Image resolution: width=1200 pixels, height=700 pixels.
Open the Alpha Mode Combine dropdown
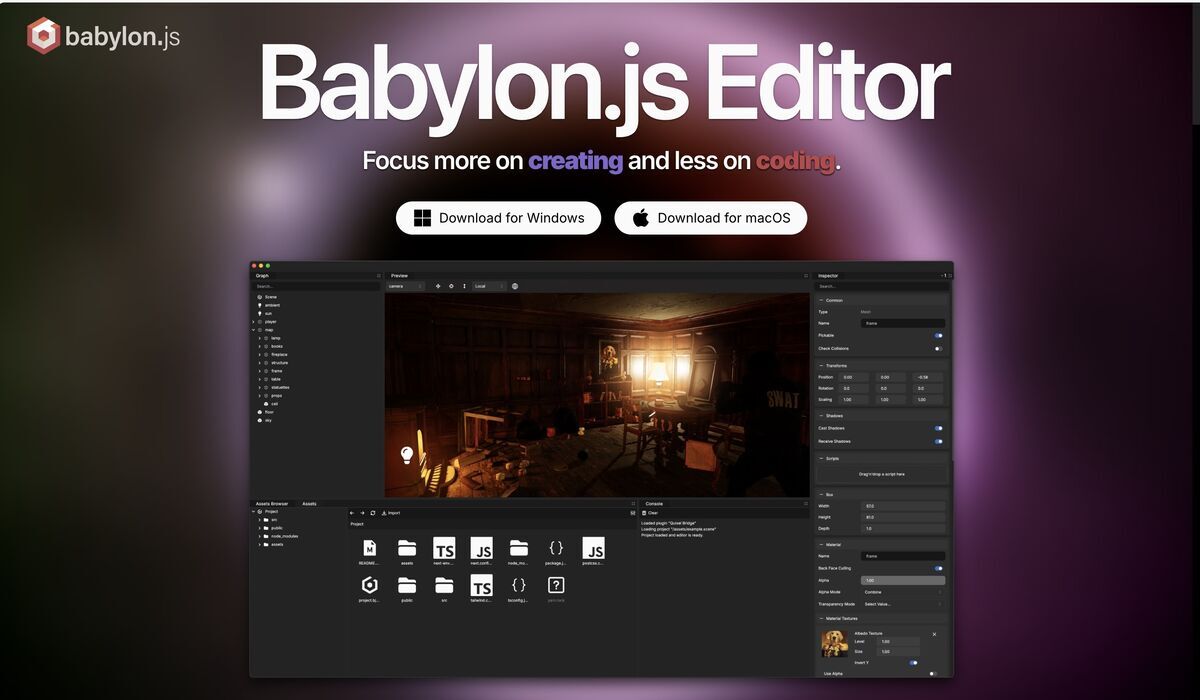[903, 592]
